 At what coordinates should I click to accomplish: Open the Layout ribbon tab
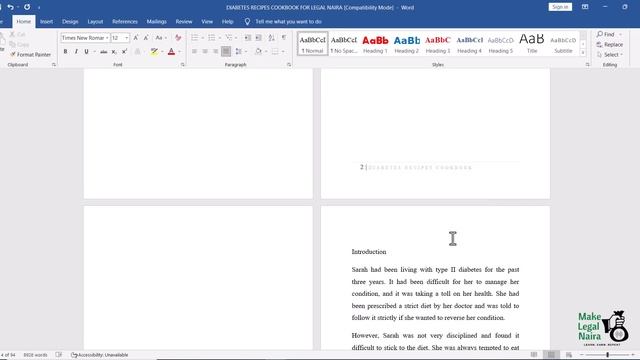click(95, 22)
